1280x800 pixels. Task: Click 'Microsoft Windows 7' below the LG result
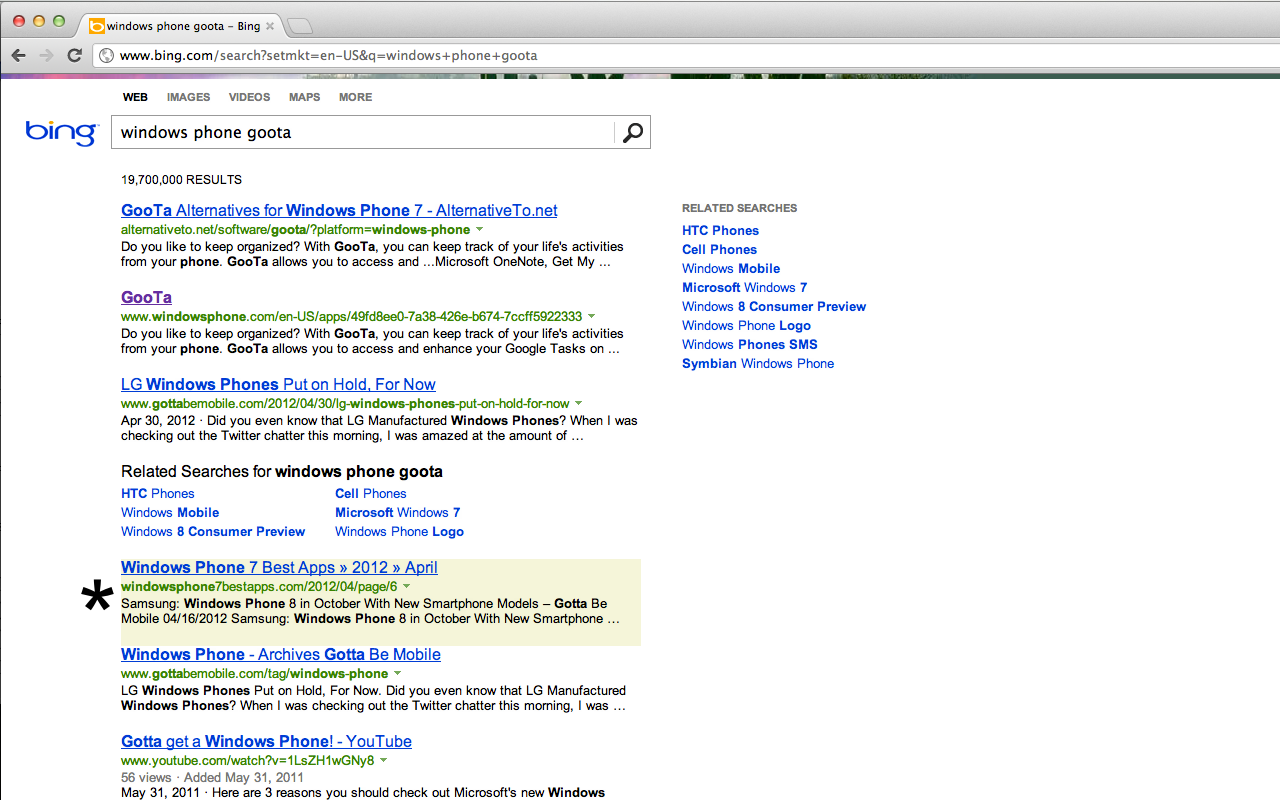tap(398, 512)
